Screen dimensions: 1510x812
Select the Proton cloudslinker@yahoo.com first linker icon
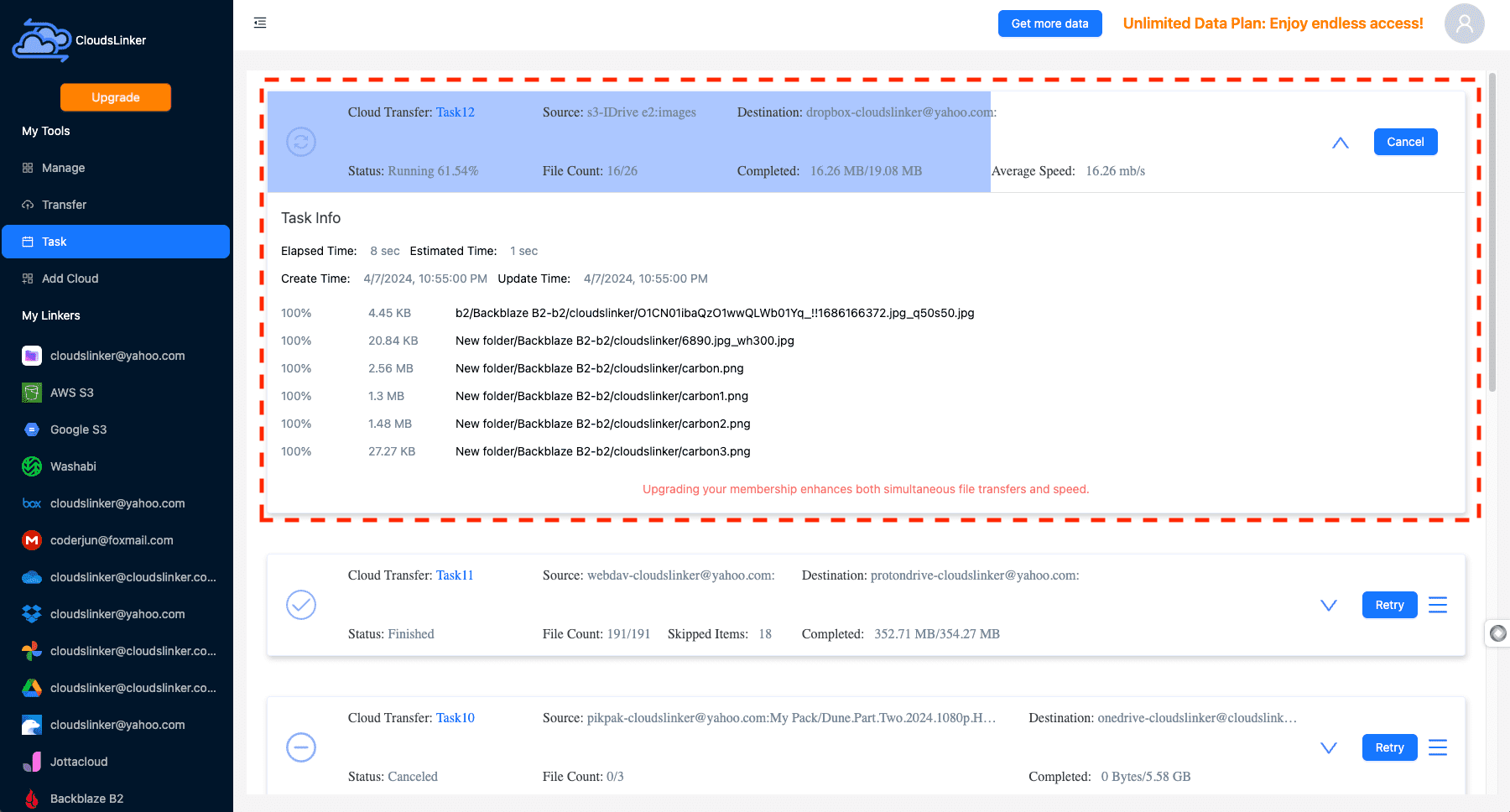point(32,356)
